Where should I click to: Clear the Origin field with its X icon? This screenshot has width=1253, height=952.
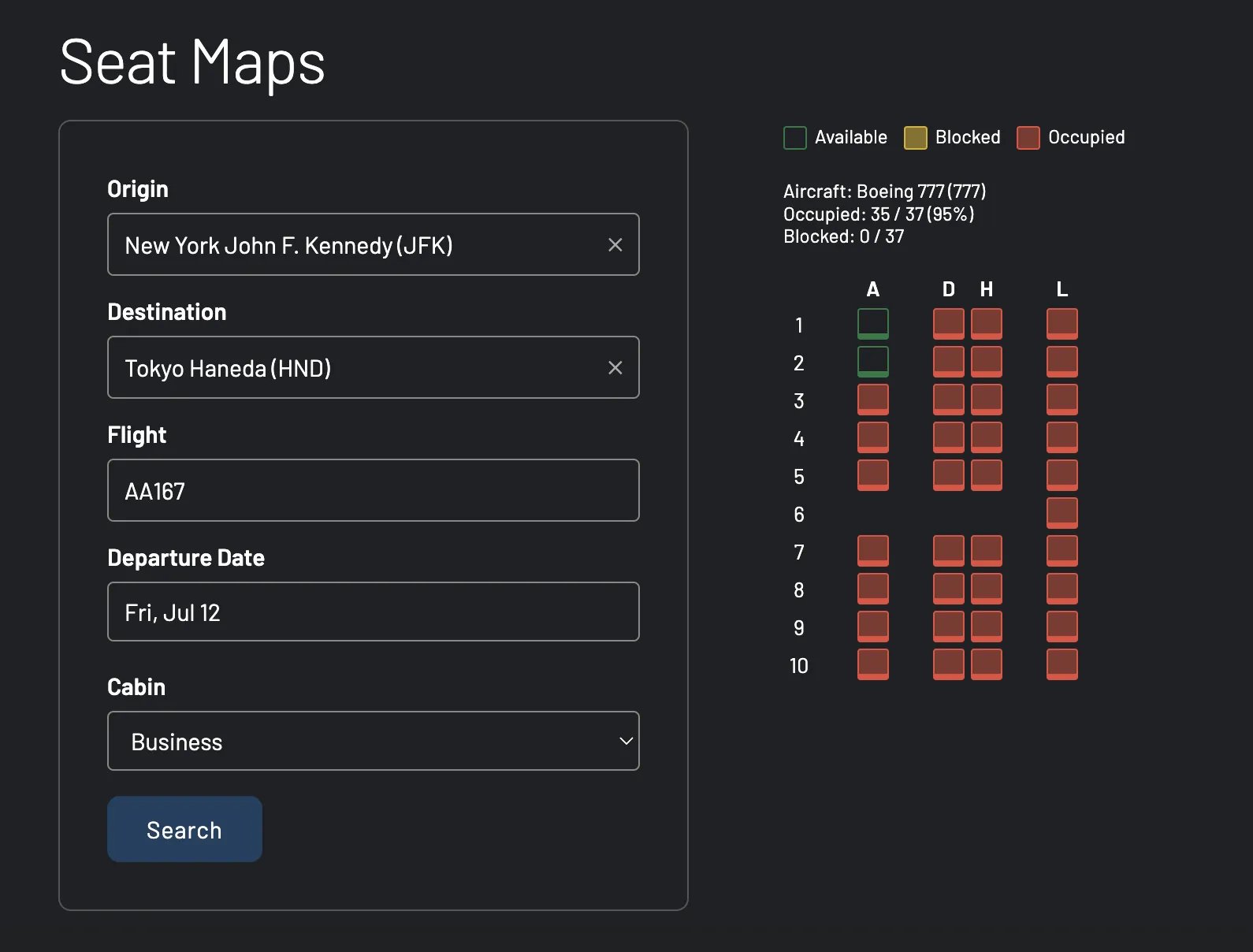pyautogui.click(x=615, y=245)
